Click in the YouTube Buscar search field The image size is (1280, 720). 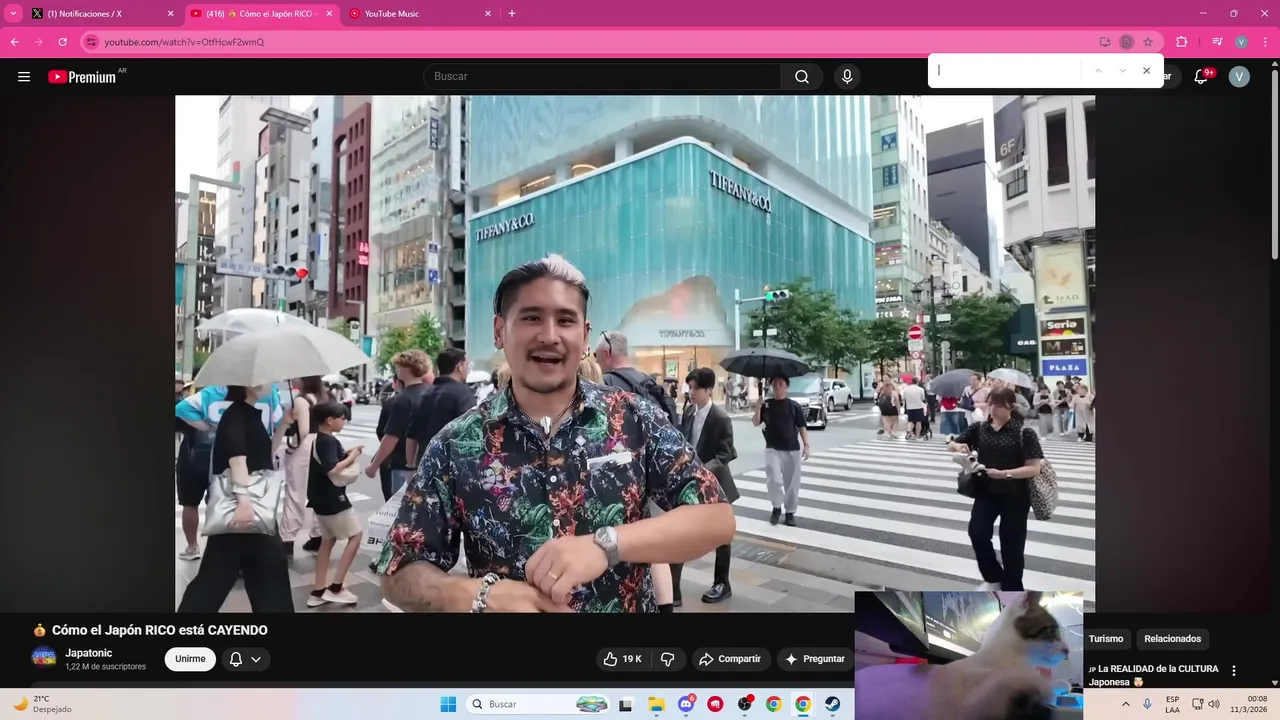click(602, 77)
